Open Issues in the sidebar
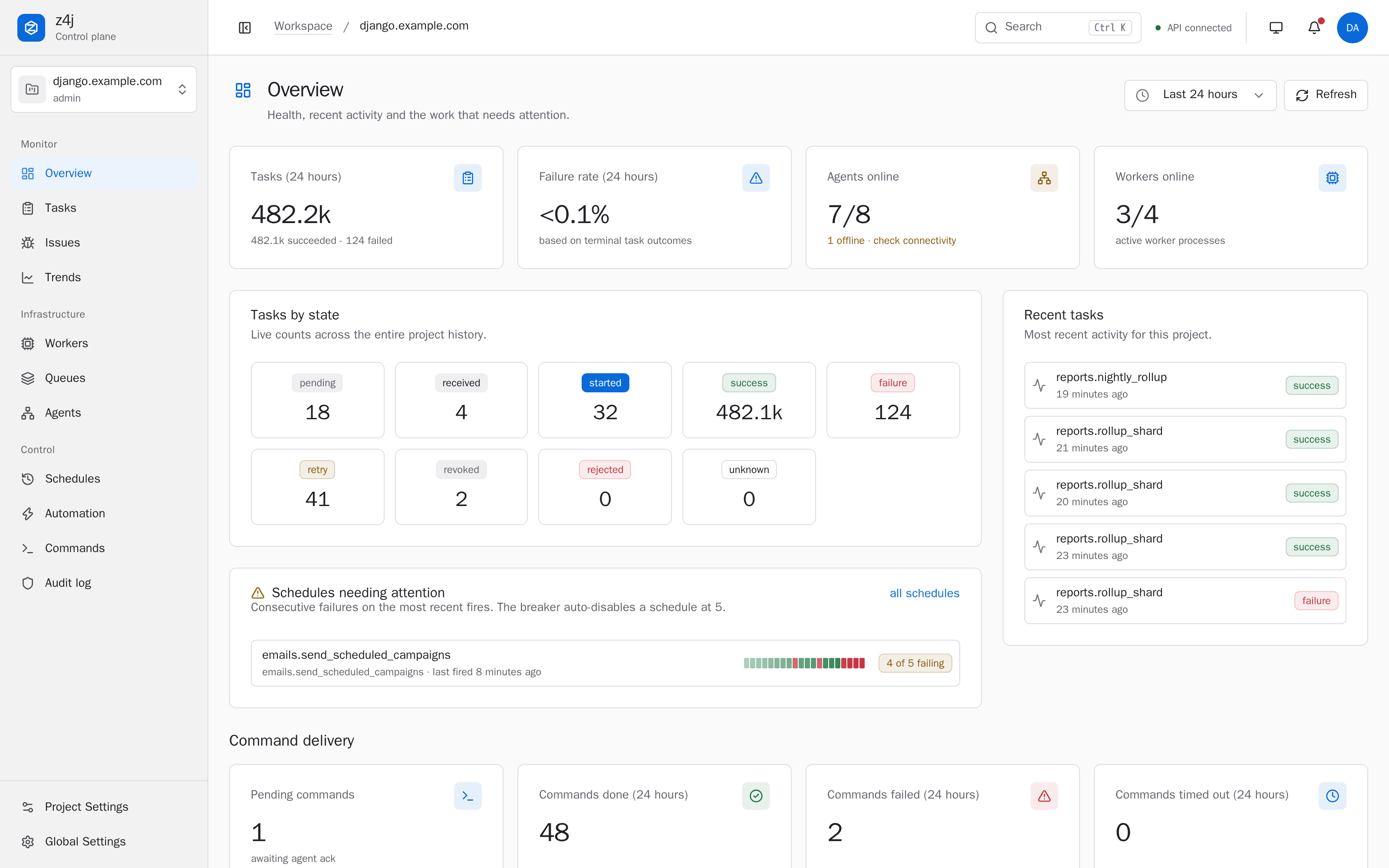1389x868 pixels. [x=104, y=242]
